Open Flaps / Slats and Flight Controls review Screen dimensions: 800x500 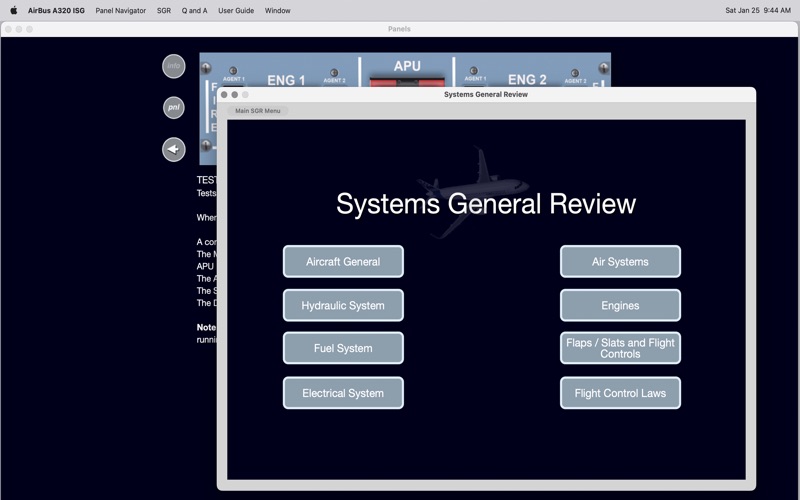click(x=620, y=348)
